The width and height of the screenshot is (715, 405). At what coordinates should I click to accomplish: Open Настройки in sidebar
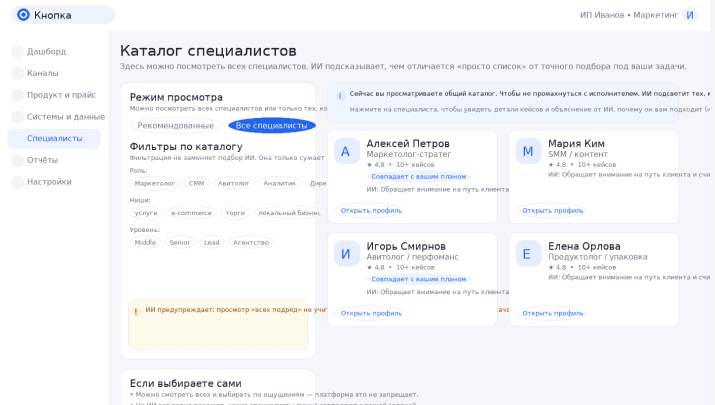click(x=49, y=182)
